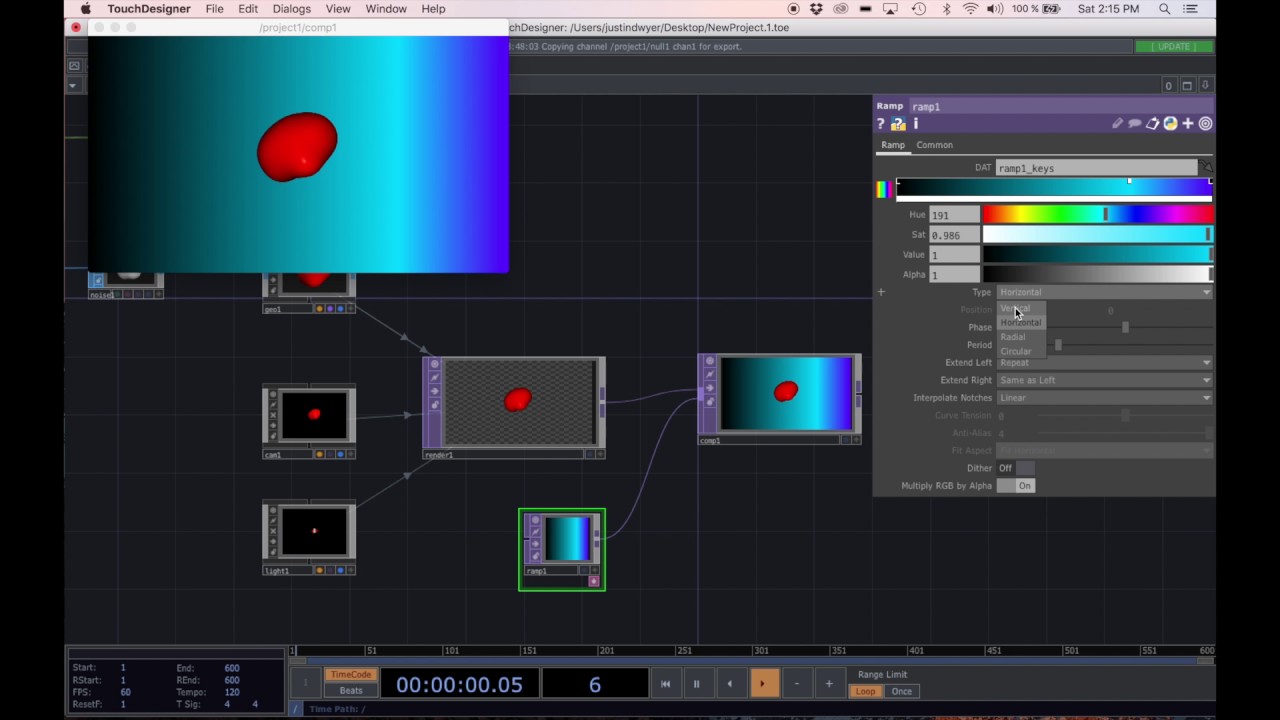Select the comp1 node viewer thumbnail
The width and height of the screenshot is (1280, 720).
[x=785, y=395]
